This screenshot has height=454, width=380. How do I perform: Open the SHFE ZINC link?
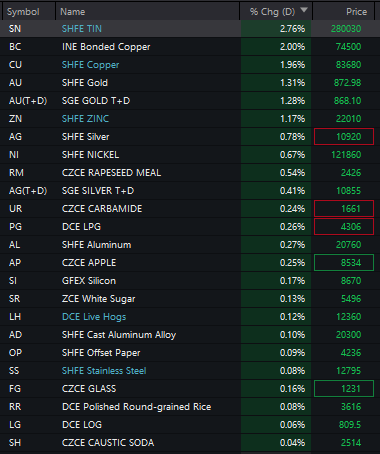pos(85,119)
